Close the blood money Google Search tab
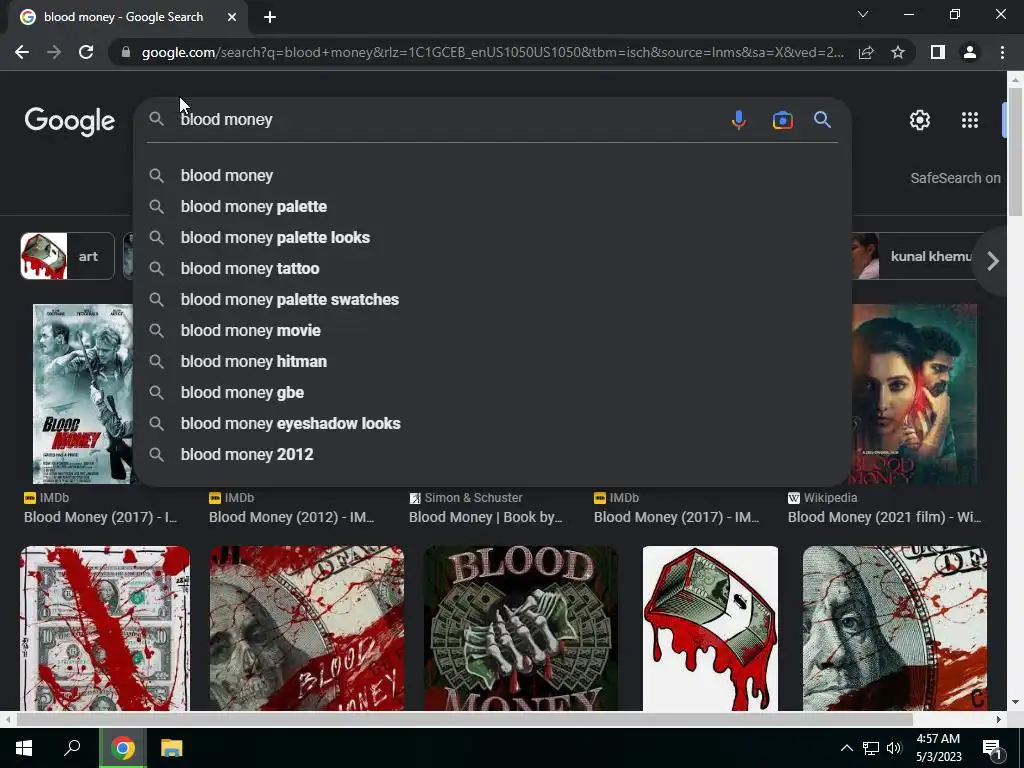 pyautogui.click(x=232, y=18)
